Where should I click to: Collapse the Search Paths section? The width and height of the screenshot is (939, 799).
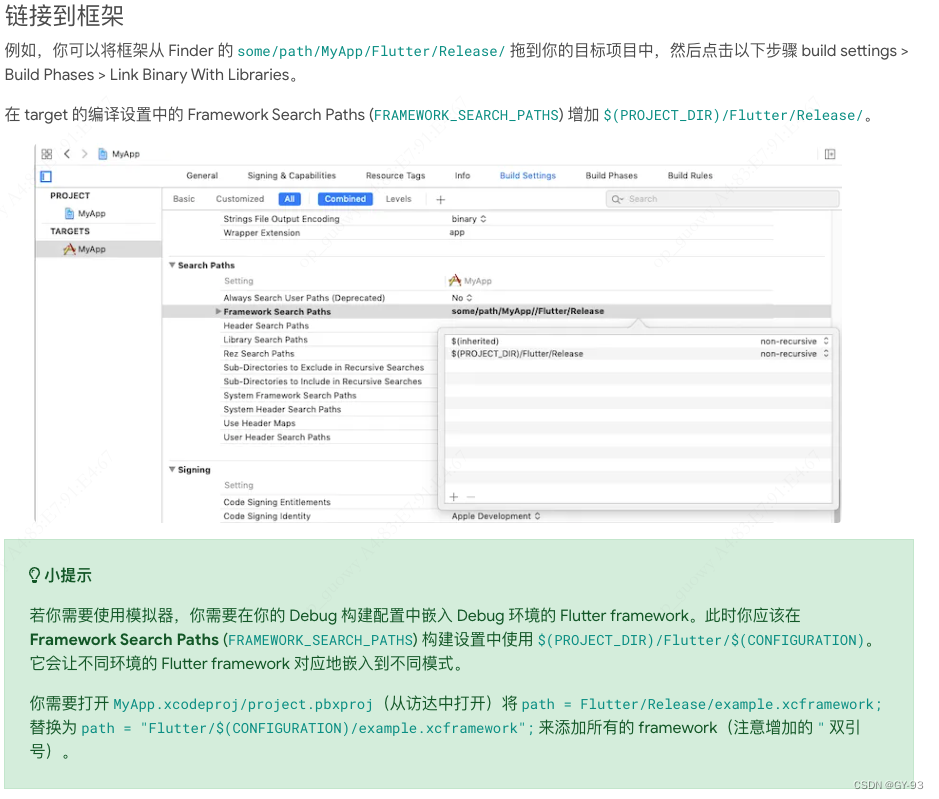172,265
